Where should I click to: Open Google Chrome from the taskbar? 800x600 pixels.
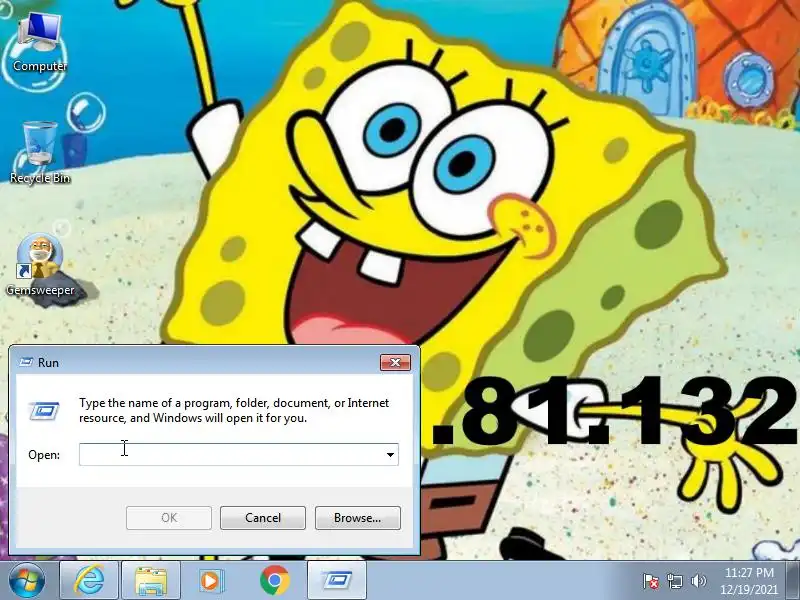(x=274, y=581)
